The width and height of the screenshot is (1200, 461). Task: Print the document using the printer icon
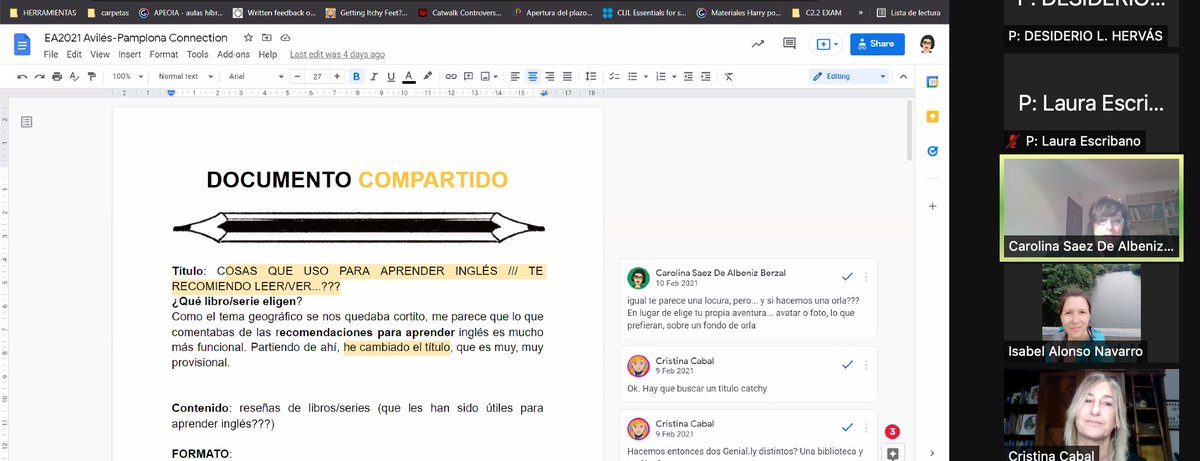(x=57, y=76)
